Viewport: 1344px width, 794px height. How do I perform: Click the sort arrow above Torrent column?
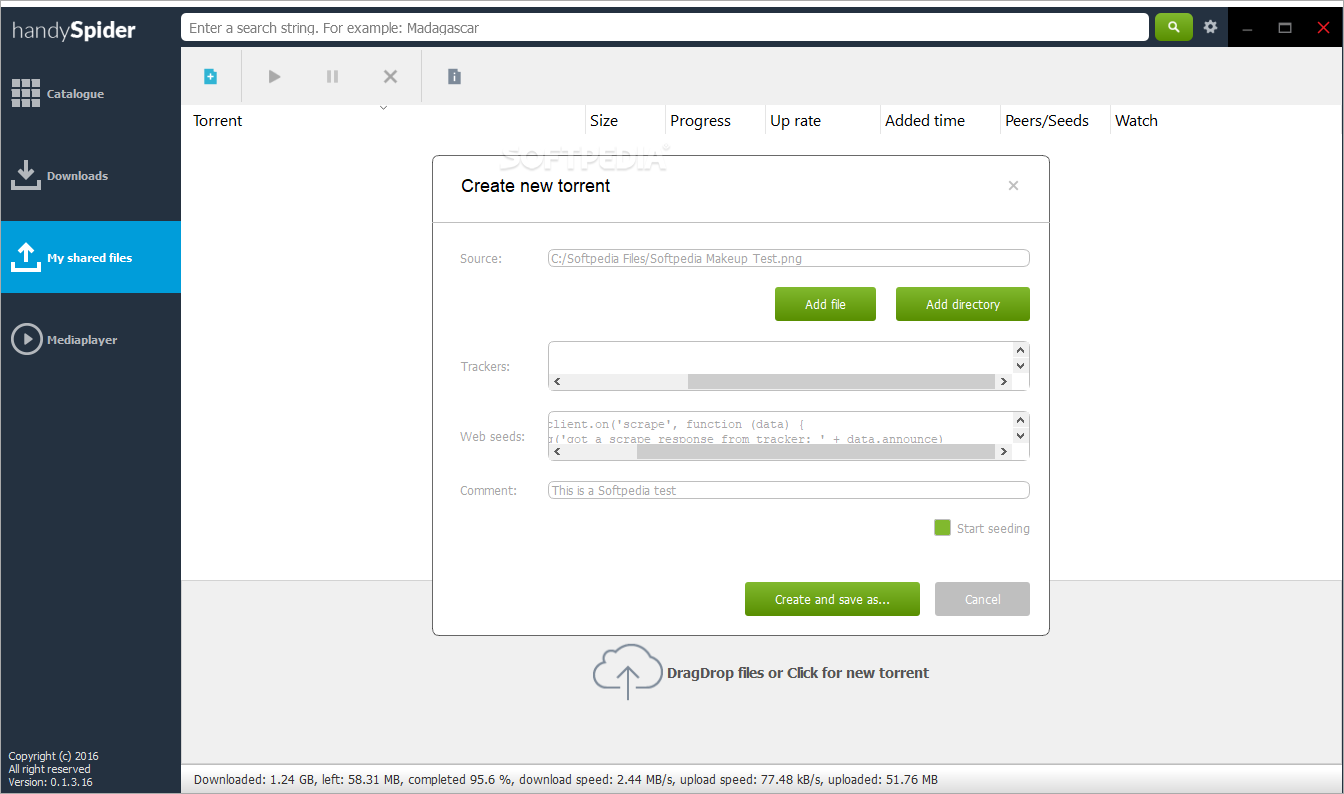383,108
